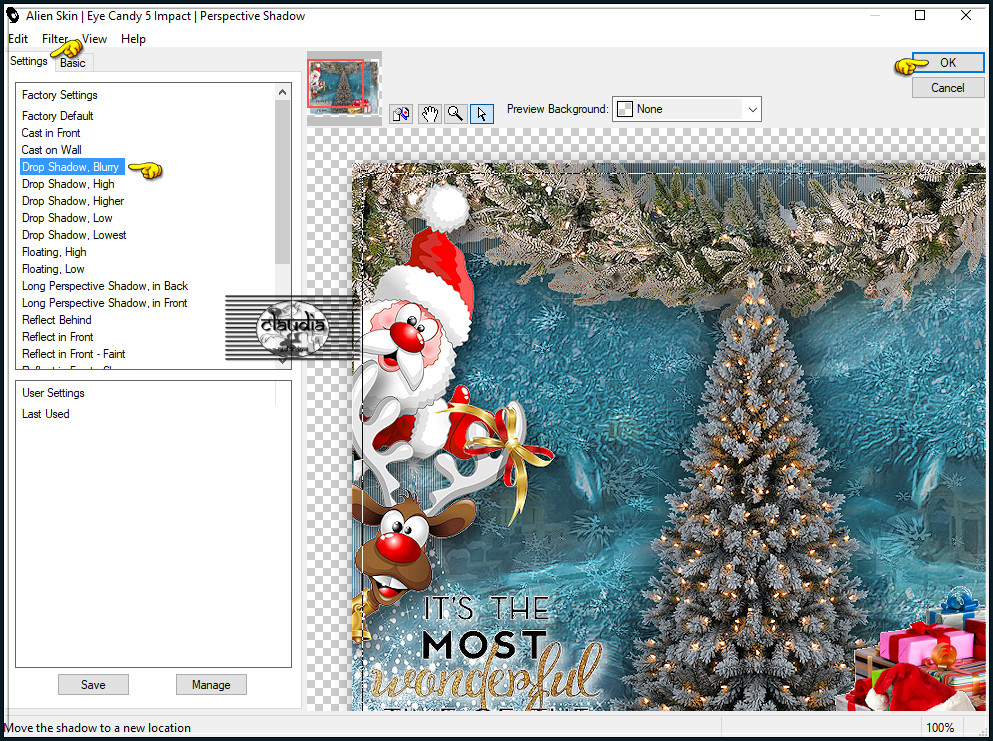993x741 pixels.
Task: Click the Alien Skin title bar icon
Action: [12, 15]
